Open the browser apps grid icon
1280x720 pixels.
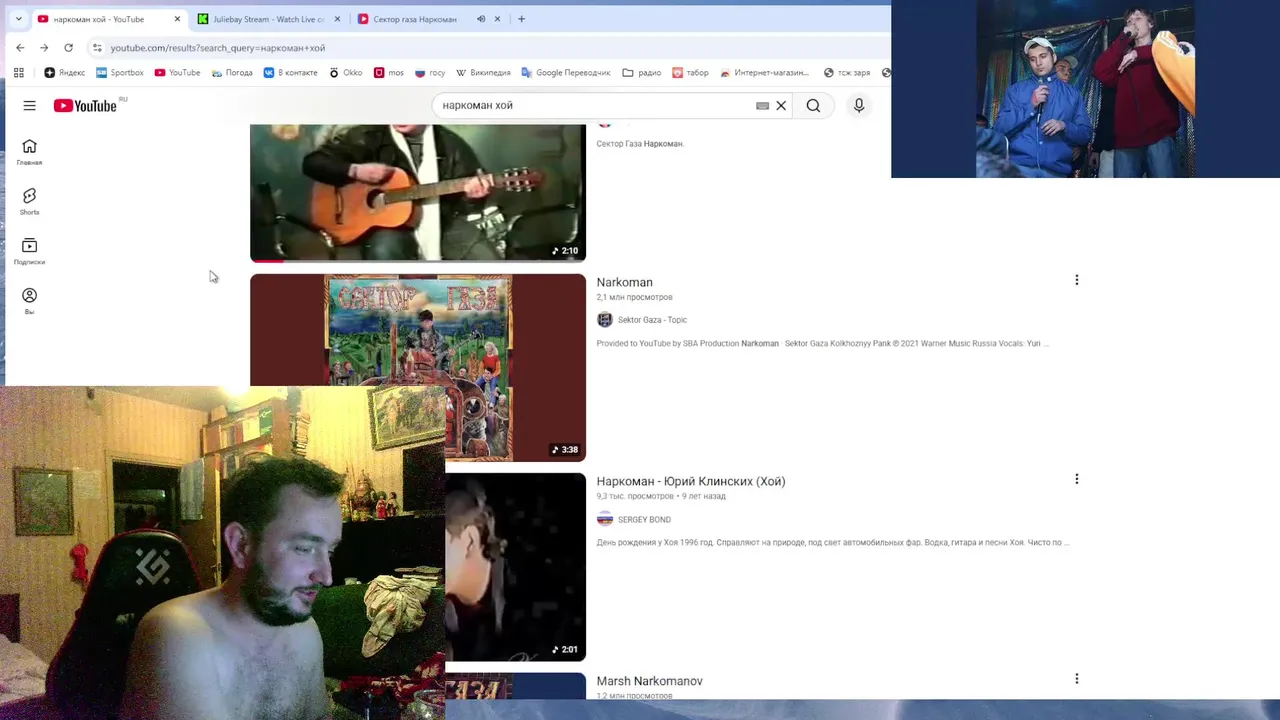tap(18, 72)
